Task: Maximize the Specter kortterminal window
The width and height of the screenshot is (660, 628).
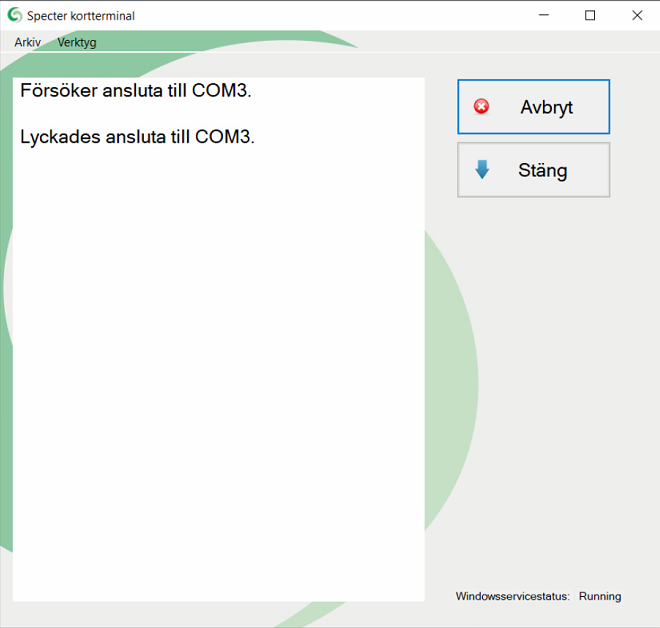Action: click(x=590, y=15)
